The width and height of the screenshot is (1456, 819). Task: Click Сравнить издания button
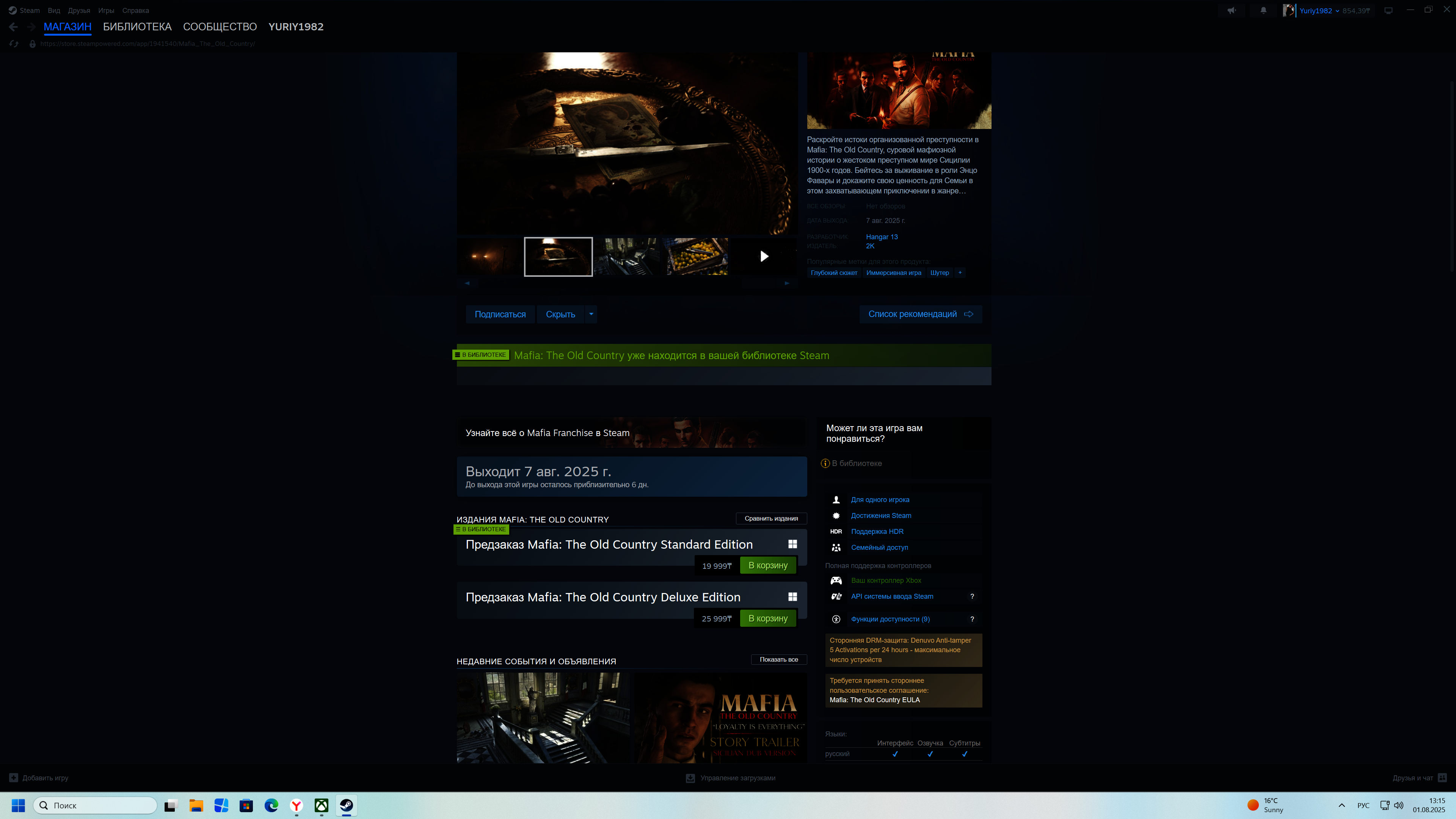772,518
